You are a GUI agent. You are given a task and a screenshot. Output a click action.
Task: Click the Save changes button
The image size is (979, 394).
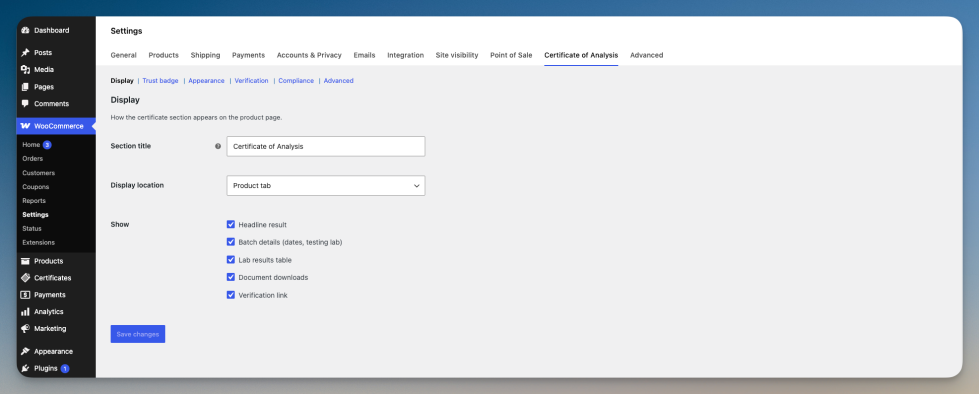tap(138, 334)
